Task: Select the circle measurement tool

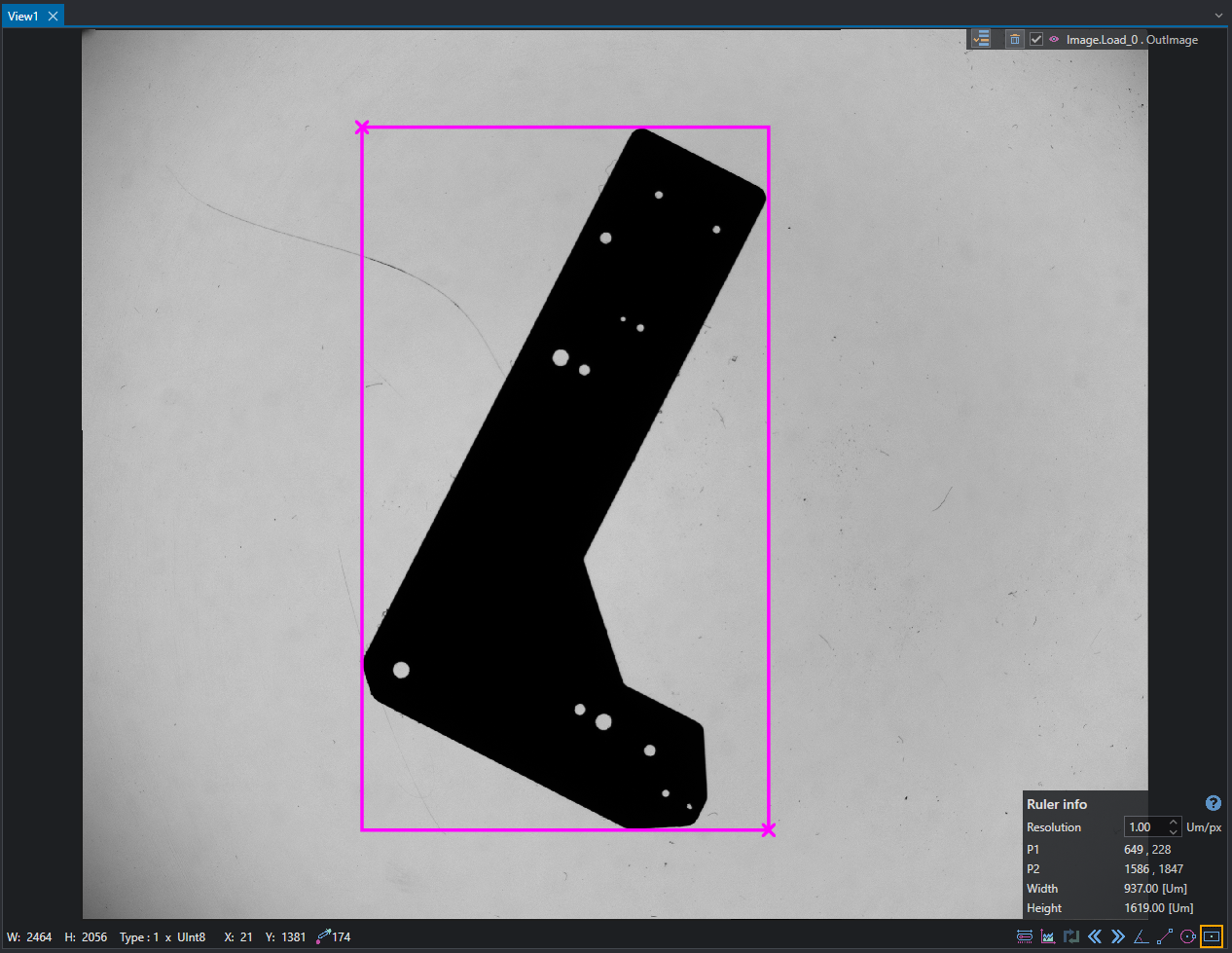Action: (x=1187, y=936)
